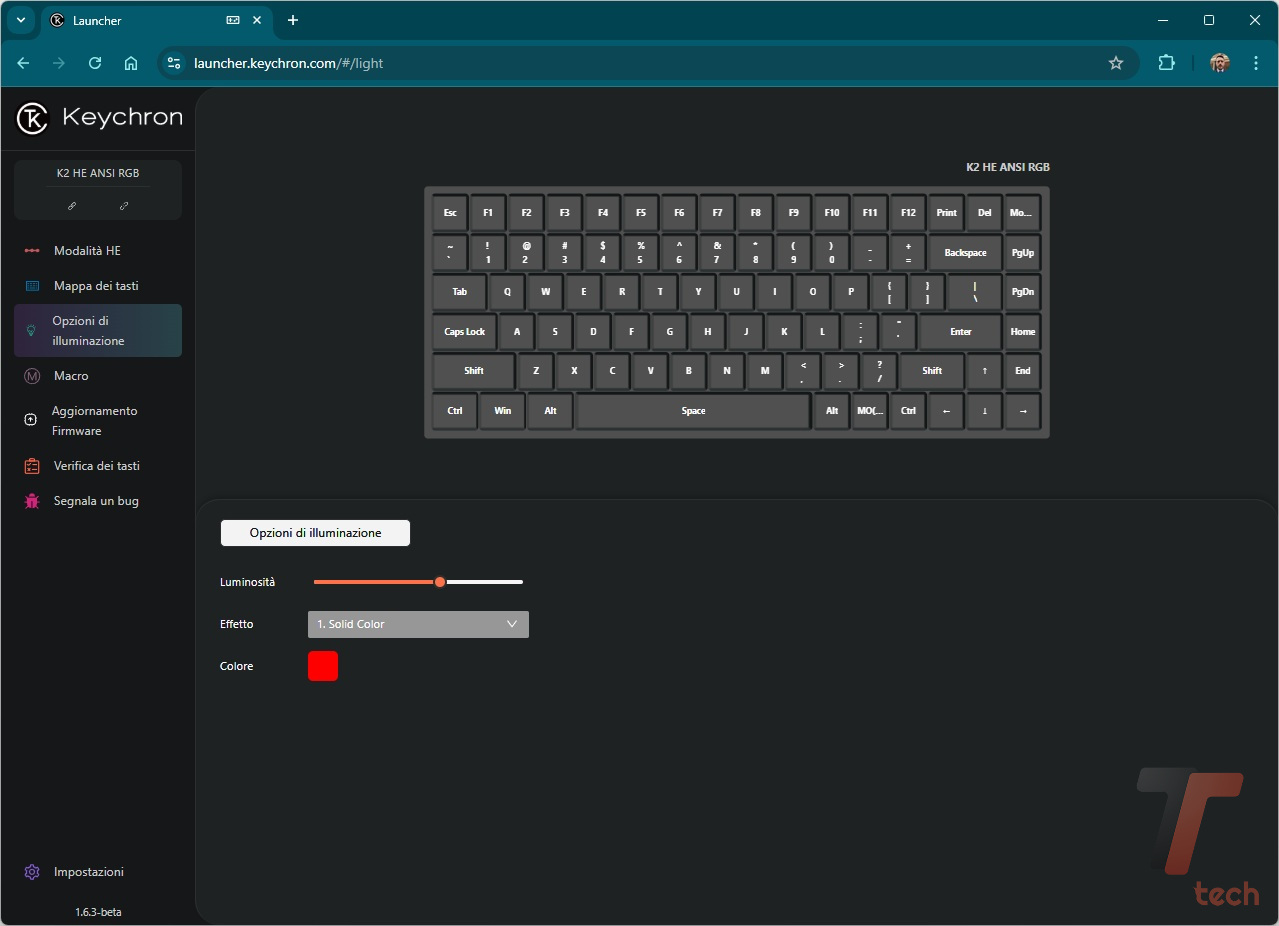This screenshot has height=926, width=1279.
Task: Reload the page with refresh button
Action: tap(95, 63)
